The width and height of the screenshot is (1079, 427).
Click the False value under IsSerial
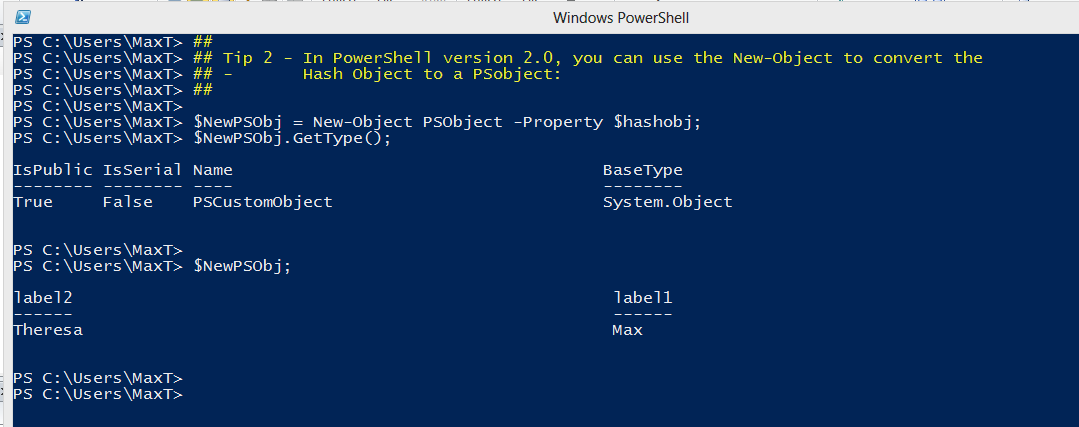(128, 202)
